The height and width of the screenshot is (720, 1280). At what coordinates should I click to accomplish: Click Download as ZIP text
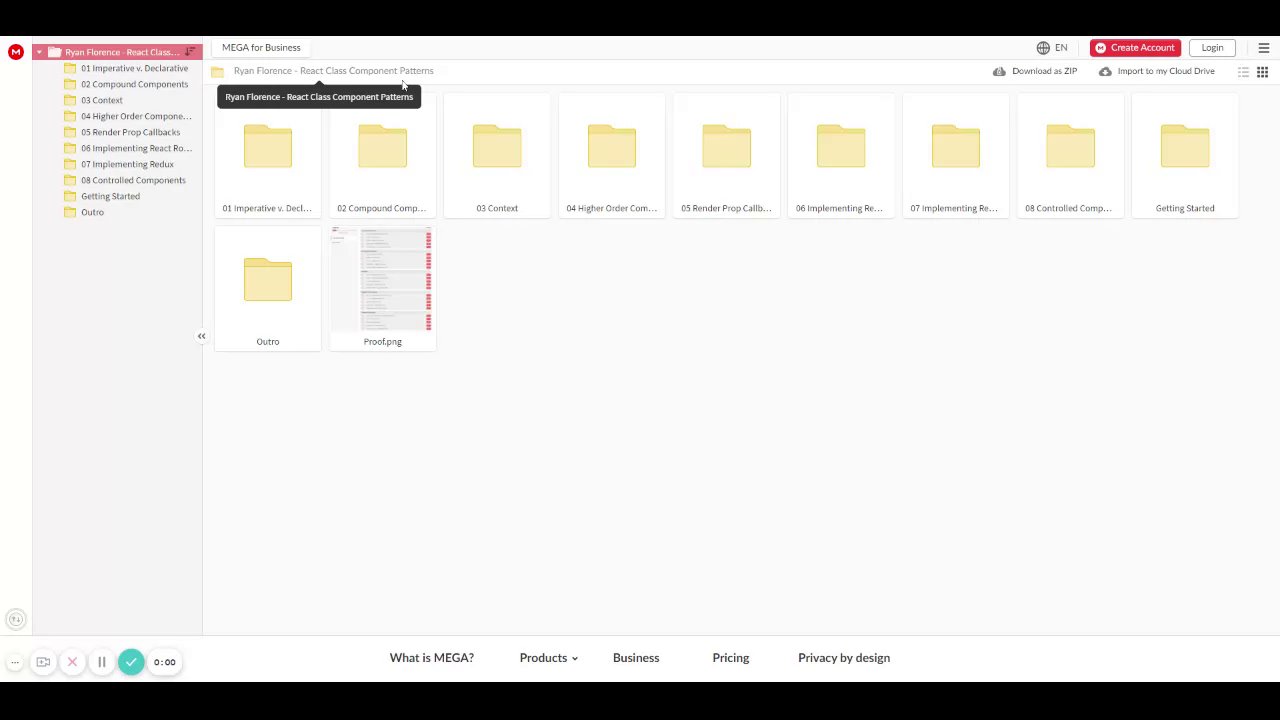click(1044, 72)
